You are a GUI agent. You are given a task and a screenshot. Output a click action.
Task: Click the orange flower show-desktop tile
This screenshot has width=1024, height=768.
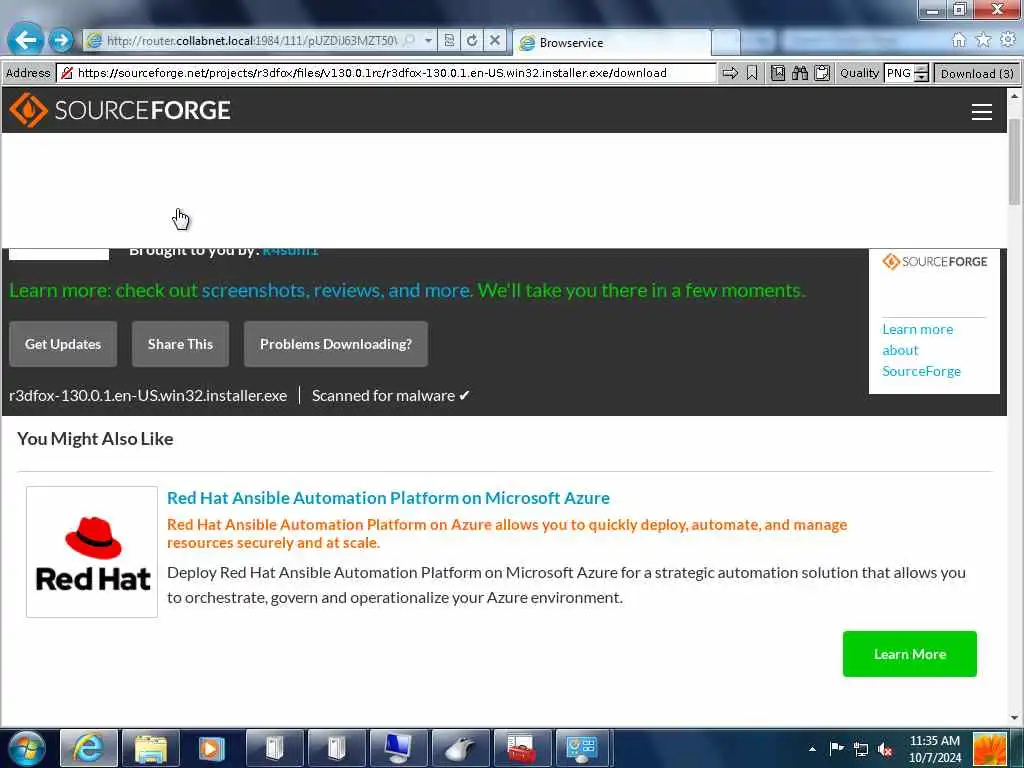[990, 749]
